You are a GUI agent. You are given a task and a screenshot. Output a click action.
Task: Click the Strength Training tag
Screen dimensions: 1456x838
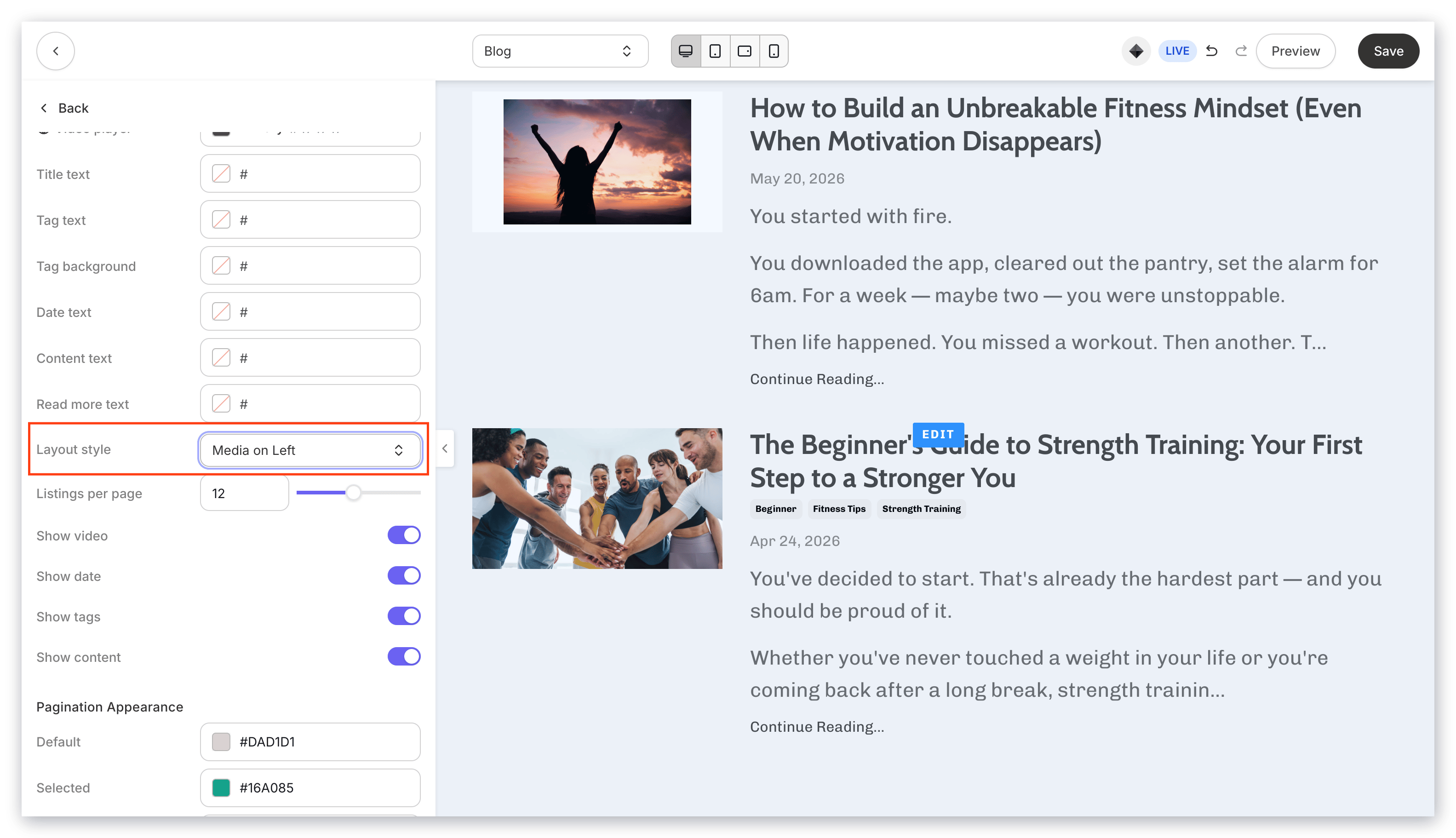(921, 509)
